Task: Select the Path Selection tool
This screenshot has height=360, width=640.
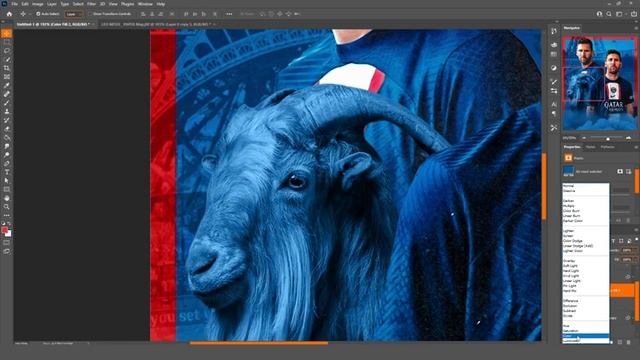Action: (7, 180)
